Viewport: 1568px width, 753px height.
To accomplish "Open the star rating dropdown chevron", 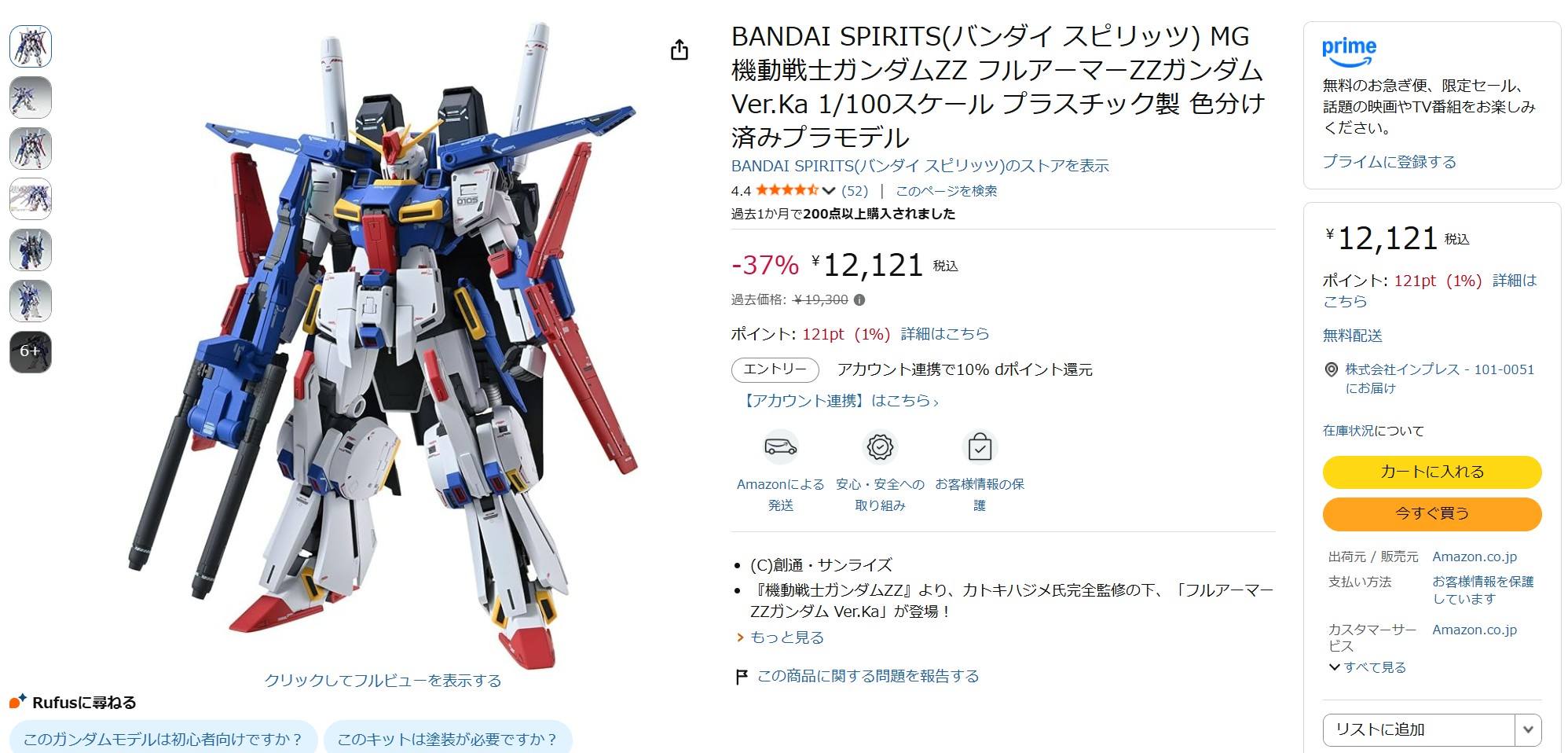I will (x=829, y=190).
